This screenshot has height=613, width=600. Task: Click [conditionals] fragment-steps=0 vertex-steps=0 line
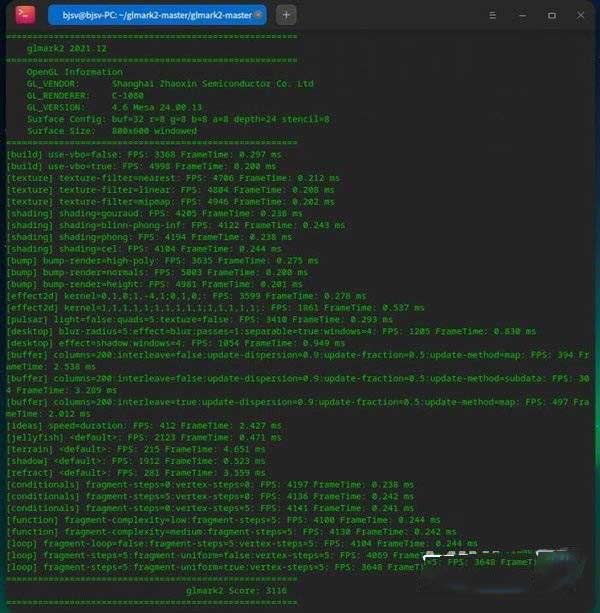tap(210, 484)
